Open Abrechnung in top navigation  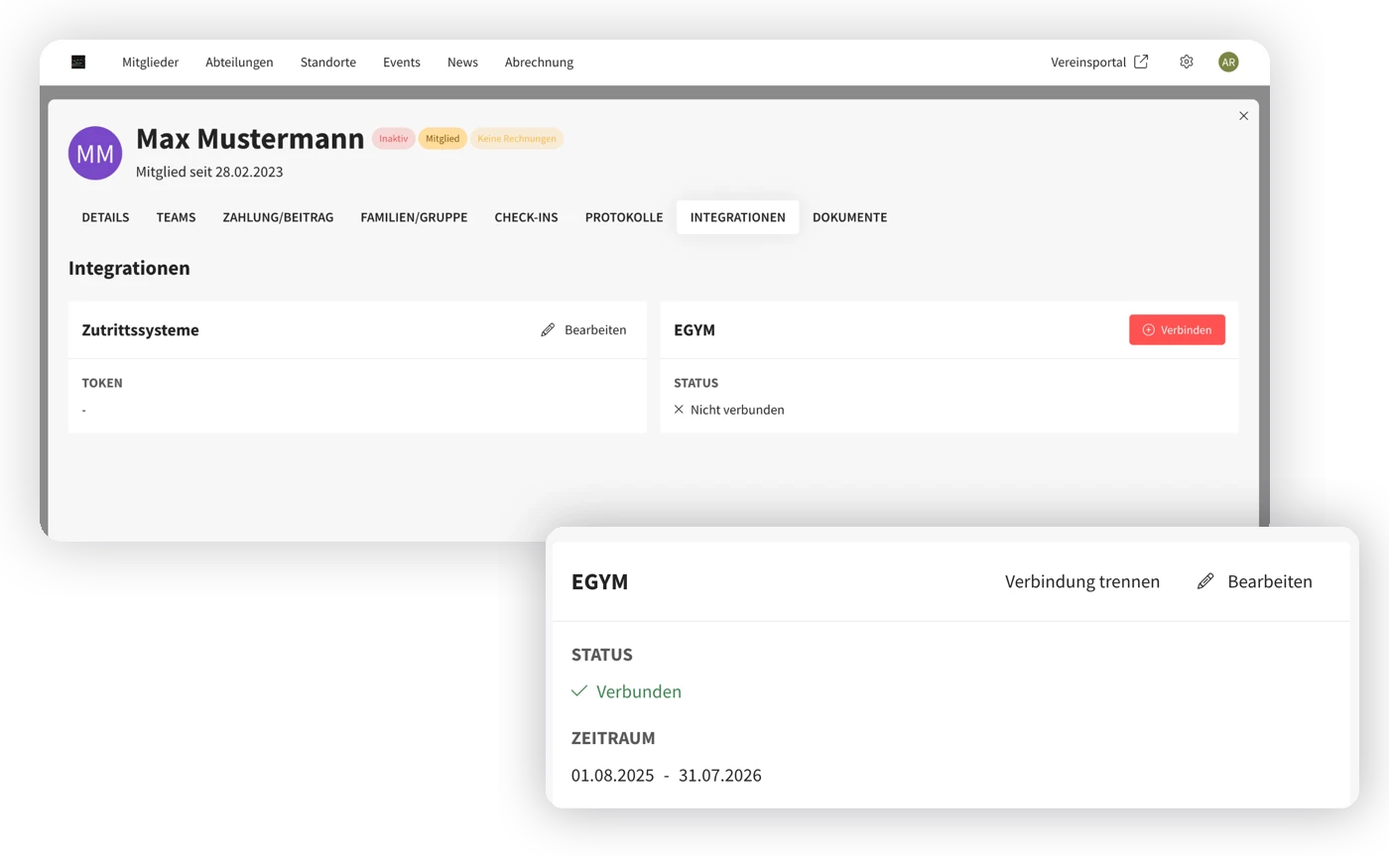(x=539, y=62)
